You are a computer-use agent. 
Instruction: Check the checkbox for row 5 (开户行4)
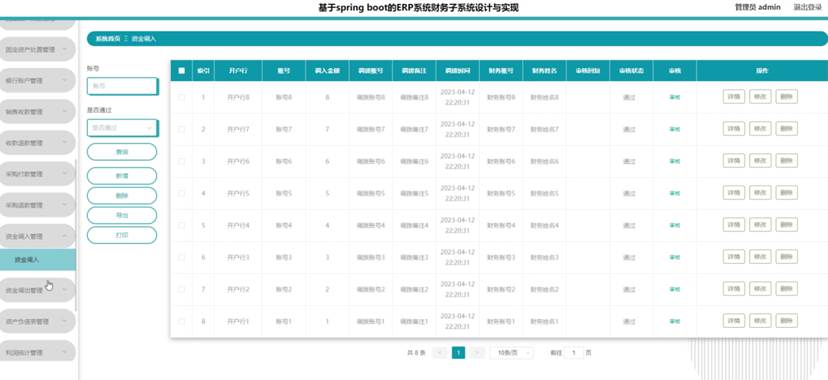182,225
